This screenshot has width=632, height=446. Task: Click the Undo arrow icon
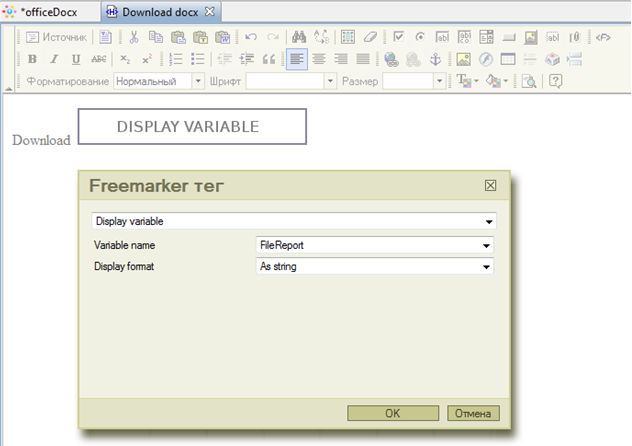250,37
